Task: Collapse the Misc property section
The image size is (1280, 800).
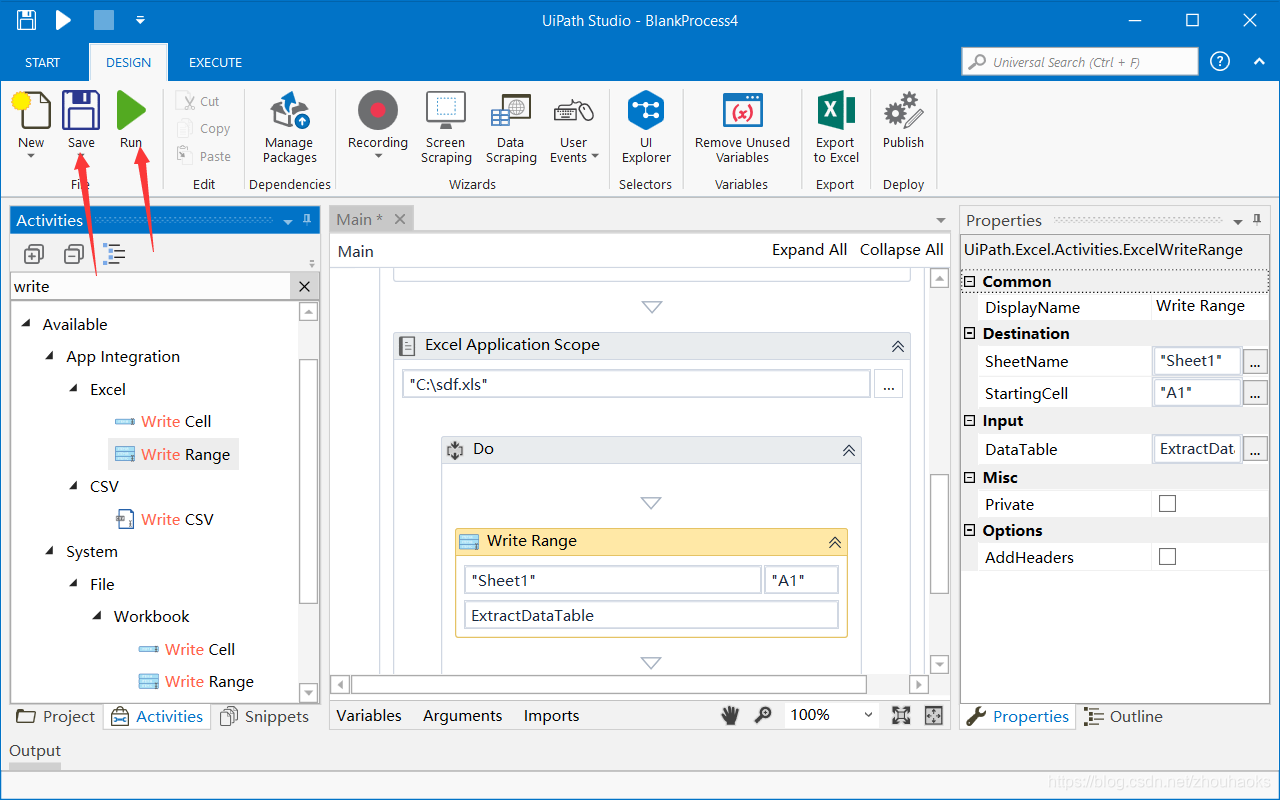Action: pyautogui.click(x=970, y=478)
